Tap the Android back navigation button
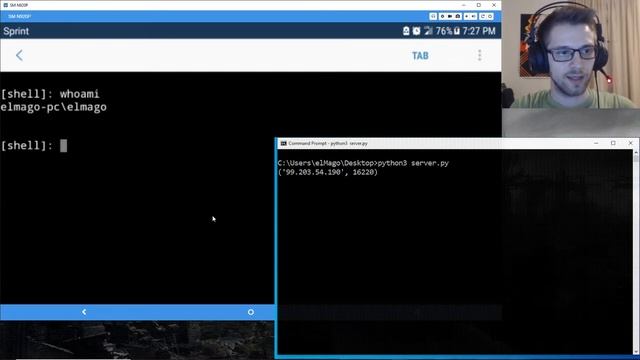Viewport: 640px width, 360px height. click(x=84, y=312)
